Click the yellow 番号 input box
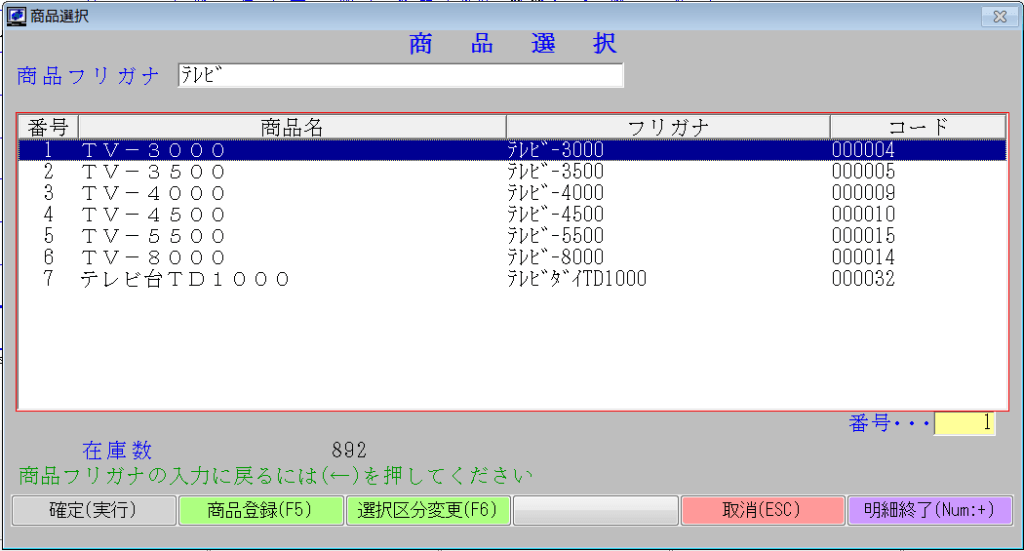The image size is (1024, 551). 965,423
